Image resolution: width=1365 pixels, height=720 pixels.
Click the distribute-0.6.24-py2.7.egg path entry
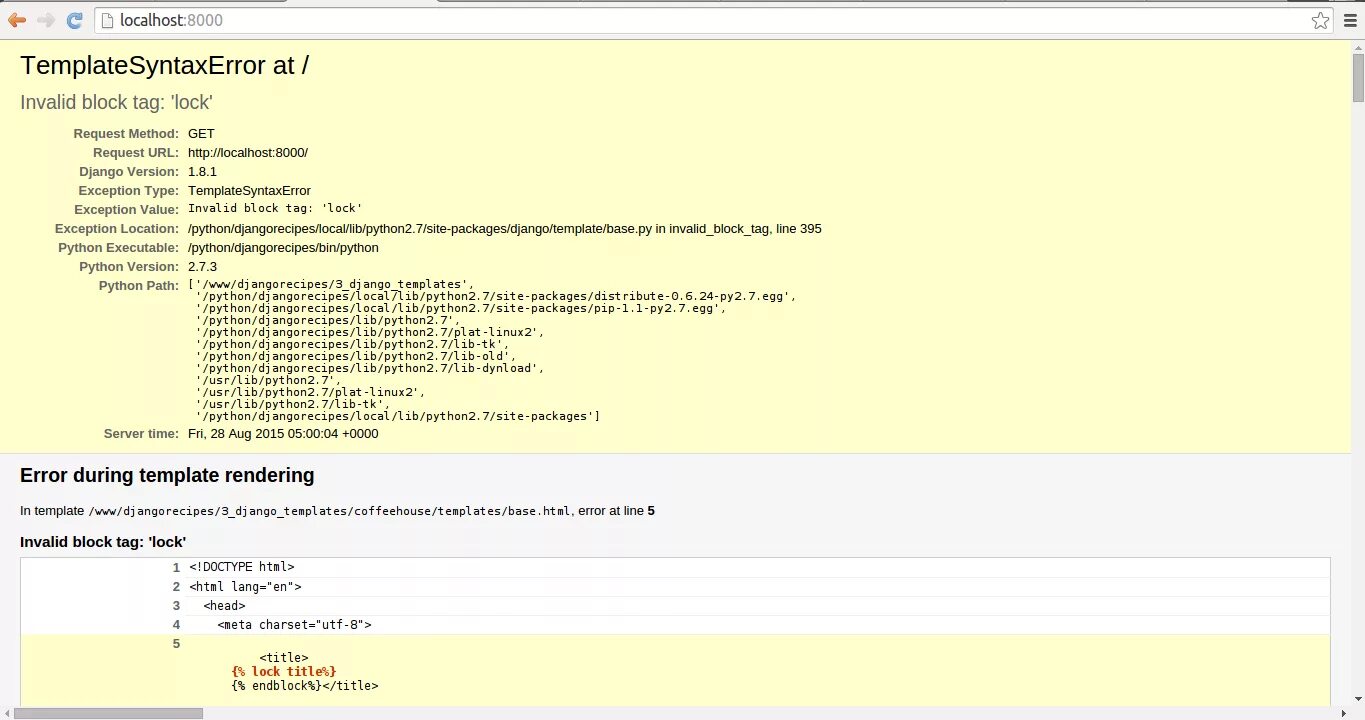point(496,296)
